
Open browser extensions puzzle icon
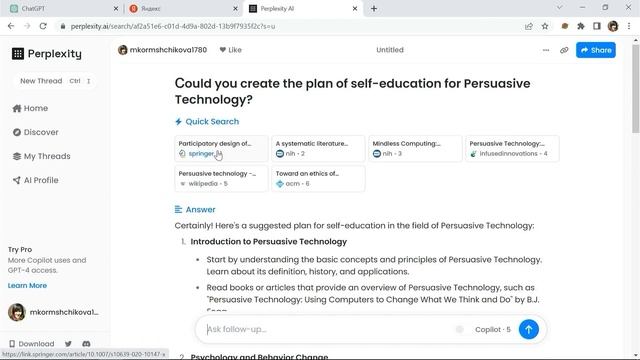point(581,26)
